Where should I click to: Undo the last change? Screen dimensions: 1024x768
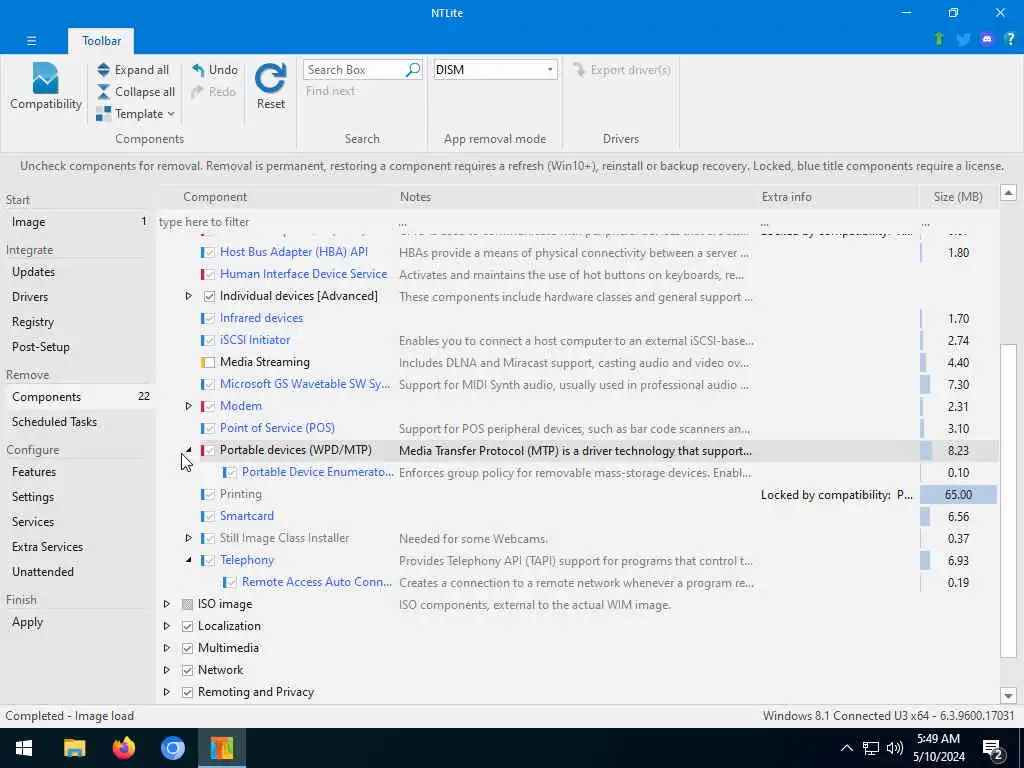coord(215,70)
